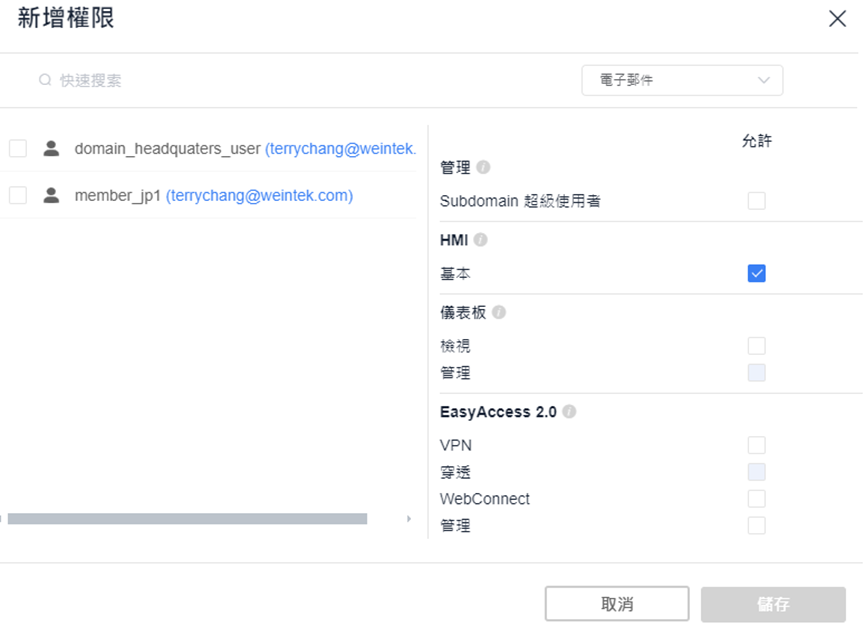The width and height of the screenshot is (865, 627).
Task: Click the info icon beside 儀表板
Action: [x=499, y=312]
